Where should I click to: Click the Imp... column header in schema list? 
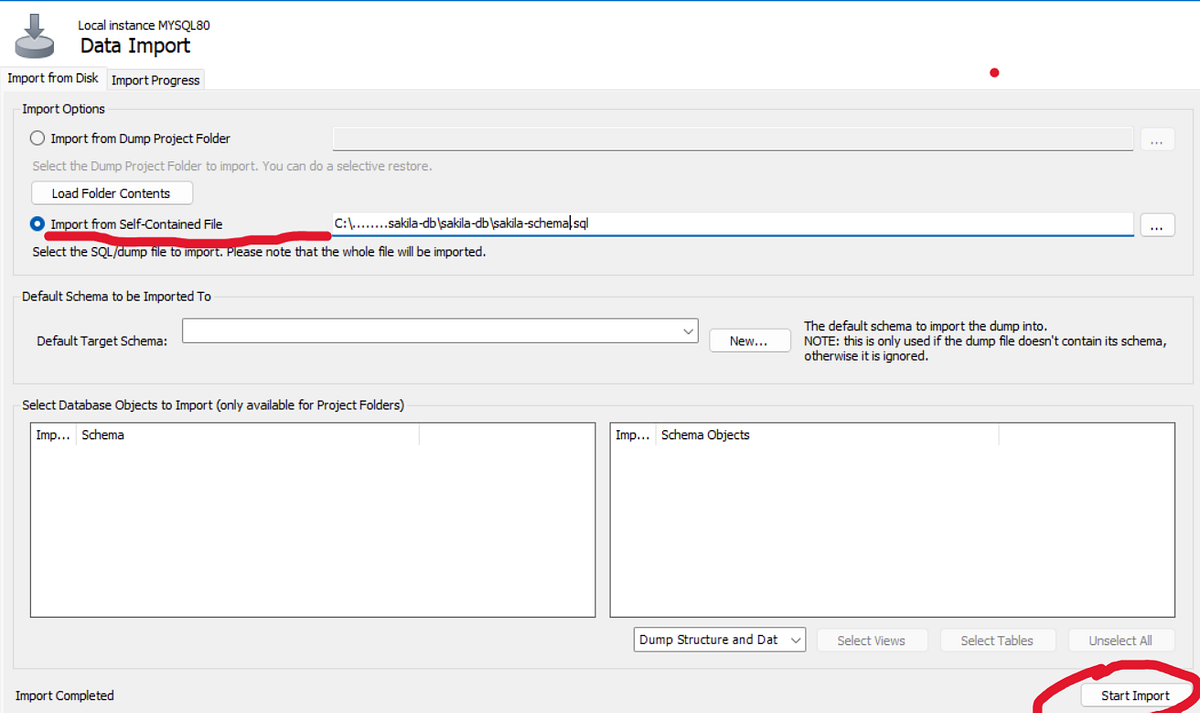click(x=54, y=435)
